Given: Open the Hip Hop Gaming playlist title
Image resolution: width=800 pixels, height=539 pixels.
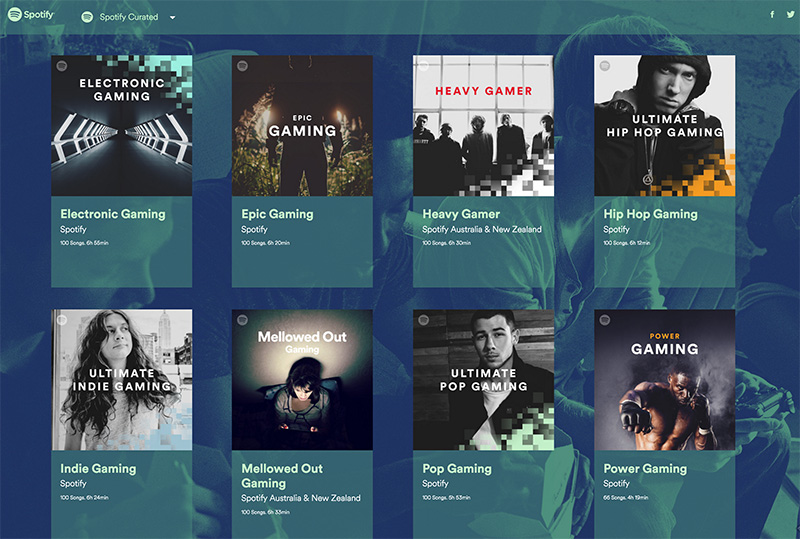Looking at the screenshot, I should (x=651, y=214).
